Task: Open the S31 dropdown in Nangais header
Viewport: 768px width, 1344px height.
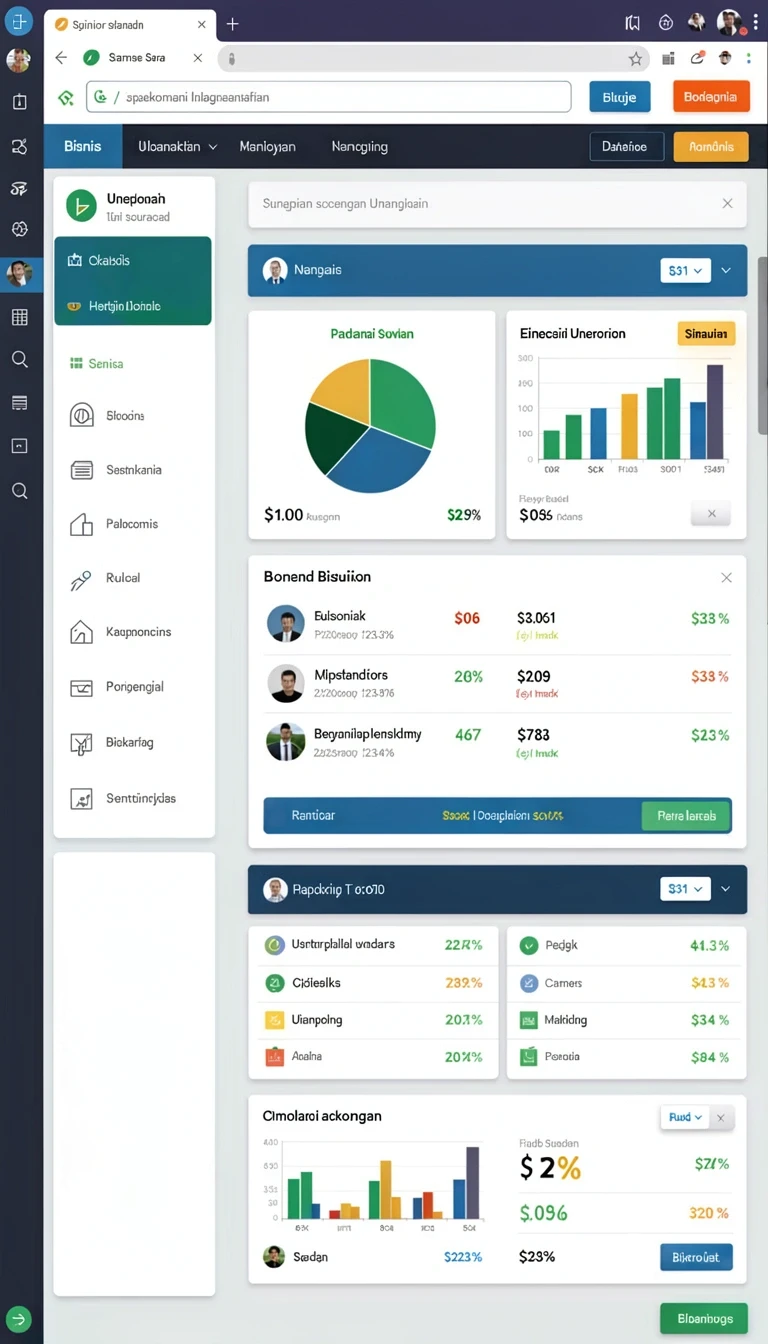Action: (685, 270)
